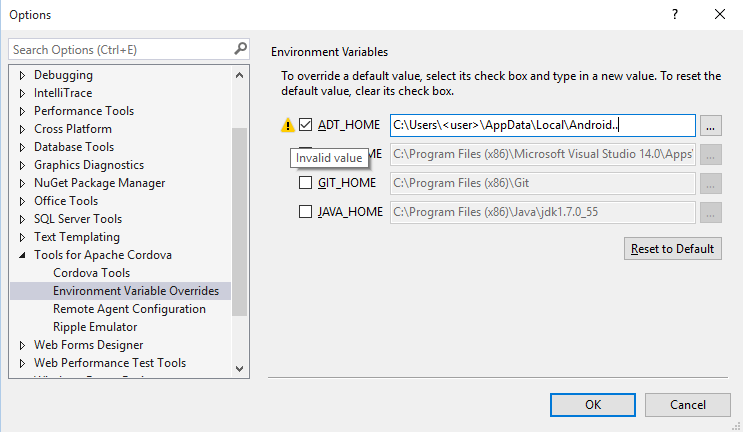This screenshot has height=432, width=743.
Task: Click into the ADT_HOME path field
Action: coord(543,126)
